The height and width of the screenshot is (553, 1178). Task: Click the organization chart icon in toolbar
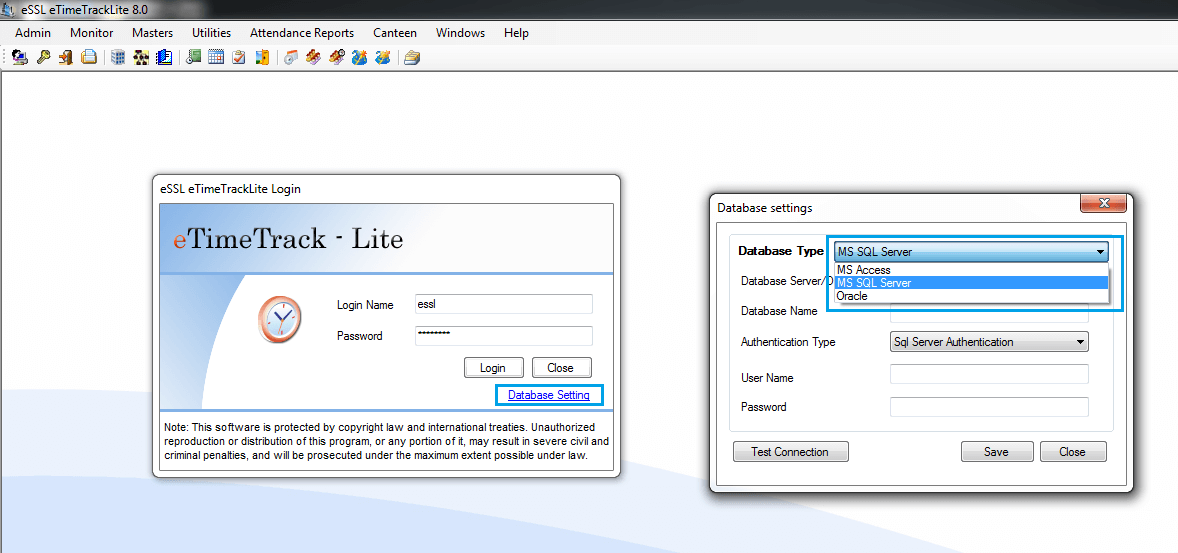141,57
